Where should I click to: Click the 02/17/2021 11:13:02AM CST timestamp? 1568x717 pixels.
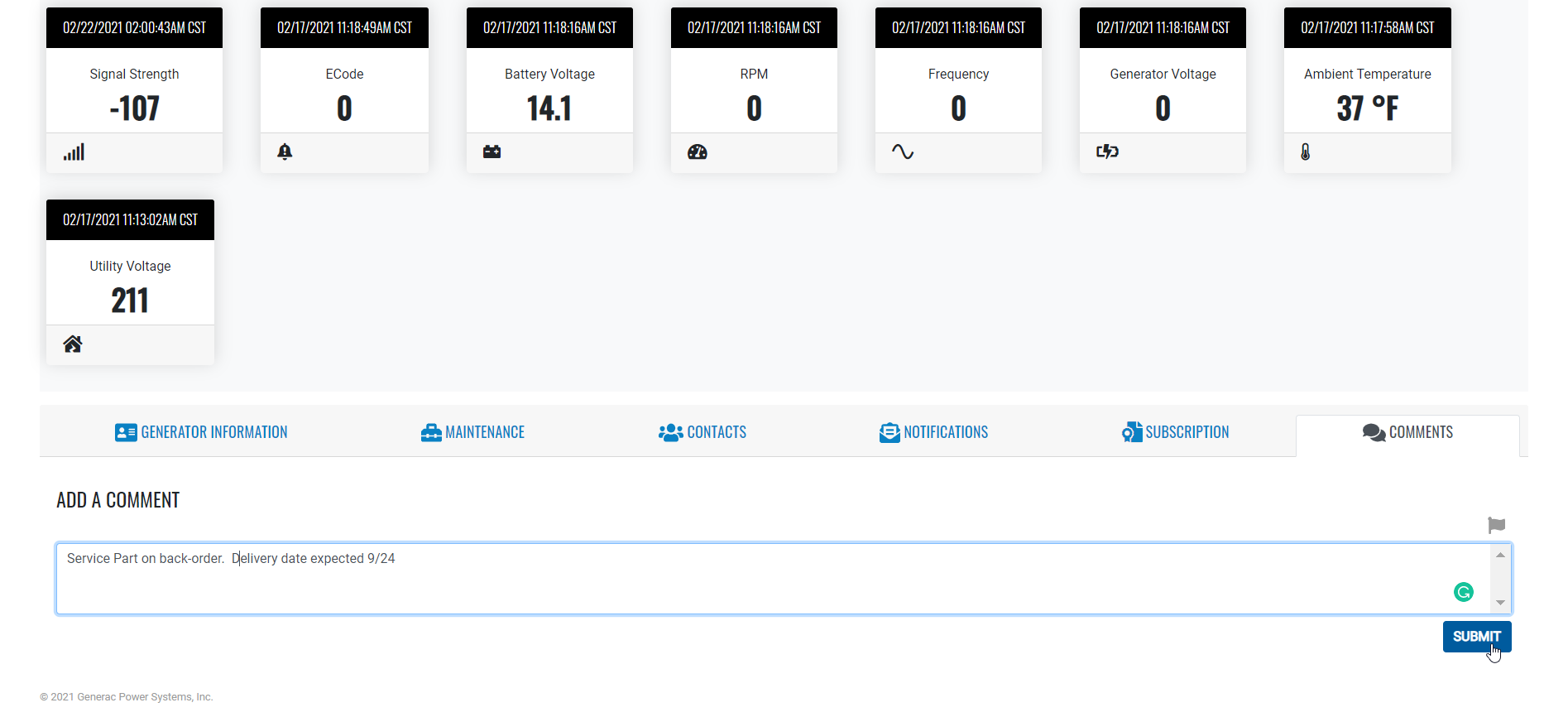click(x=130, y=220)
